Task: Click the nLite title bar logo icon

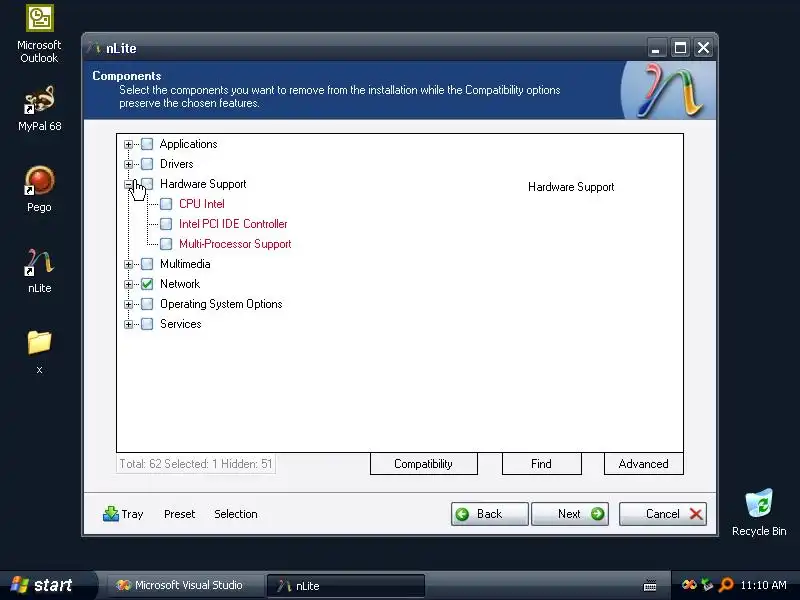Action: (94, 48)
